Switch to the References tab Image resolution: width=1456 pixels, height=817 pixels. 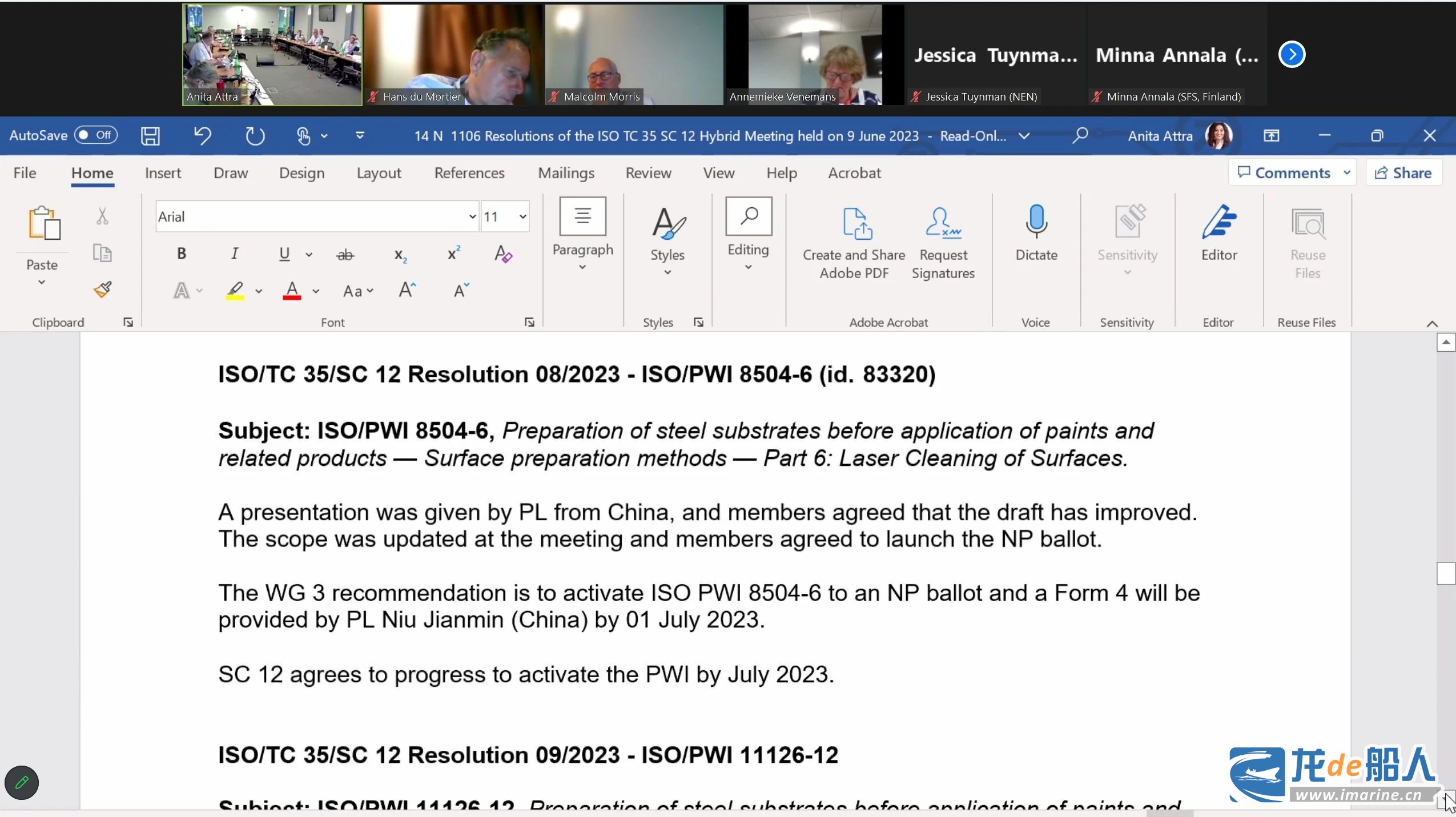(x=469, y=173)
